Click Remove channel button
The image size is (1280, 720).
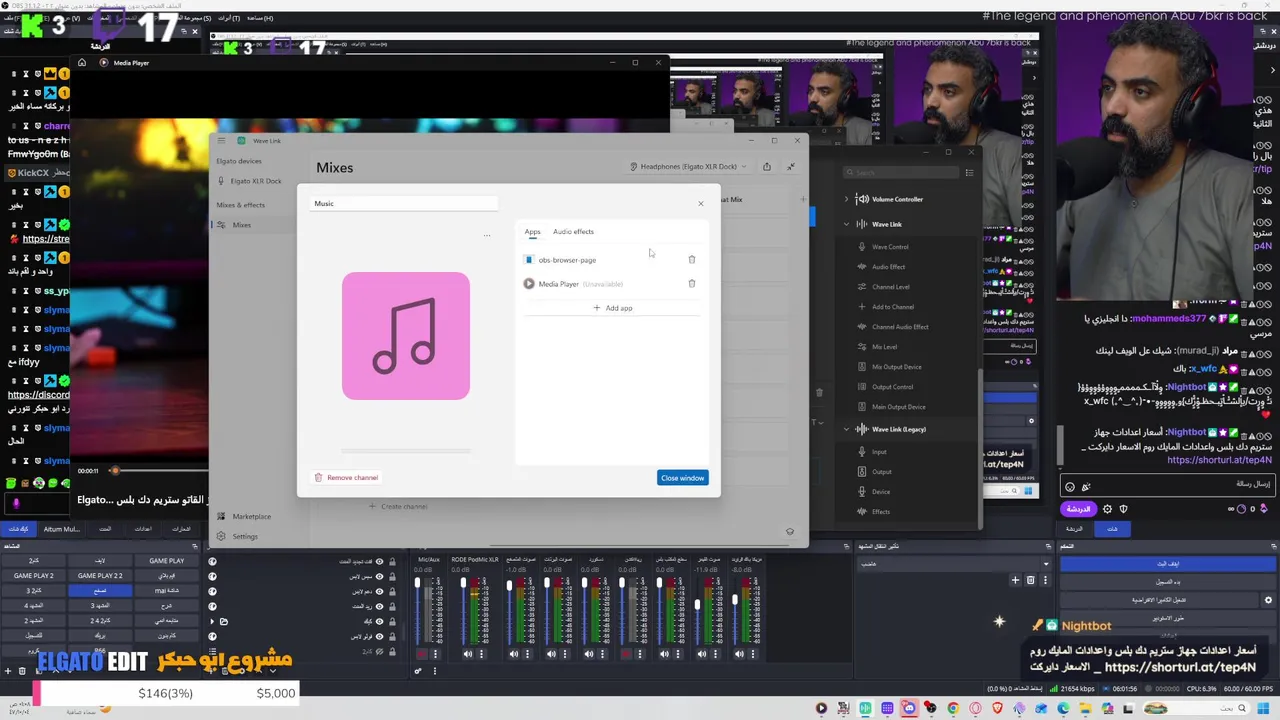(x=346, y=478)
